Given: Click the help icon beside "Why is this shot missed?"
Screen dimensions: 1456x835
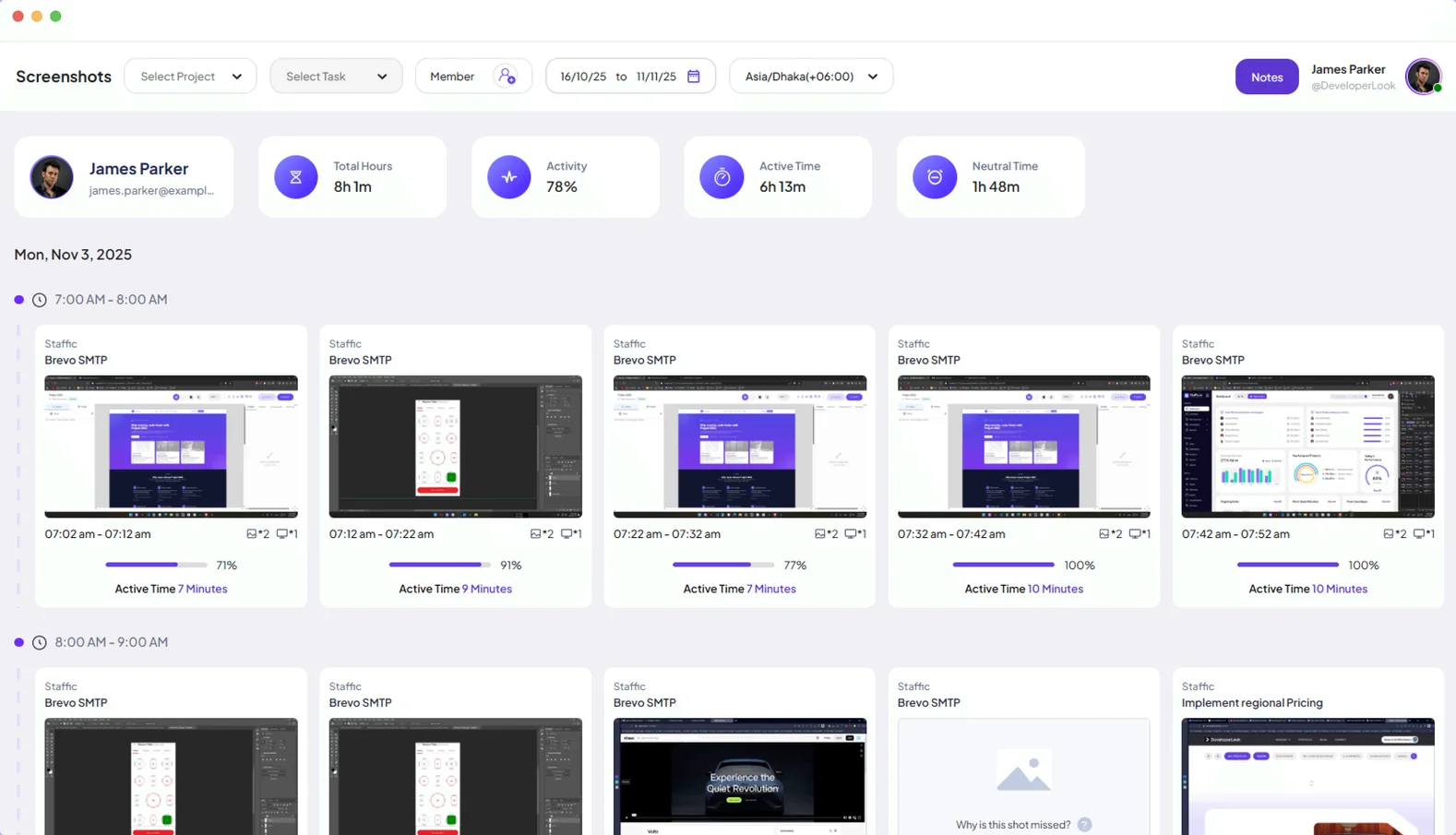Looking at the screenshot, I should 1084,825.
